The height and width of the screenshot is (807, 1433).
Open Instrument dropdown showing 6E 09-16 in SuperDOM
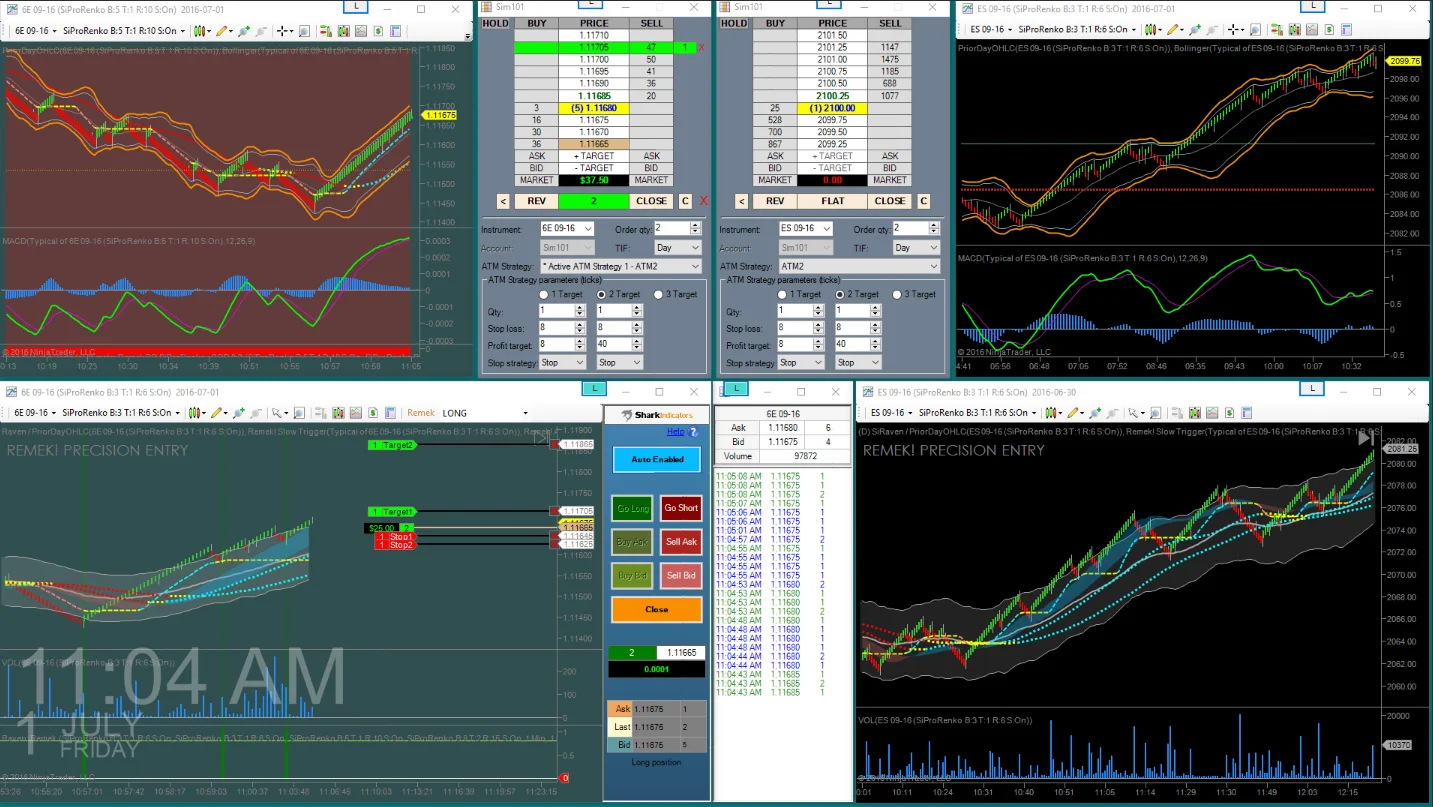pyautogui.click(x=567, y=229)
